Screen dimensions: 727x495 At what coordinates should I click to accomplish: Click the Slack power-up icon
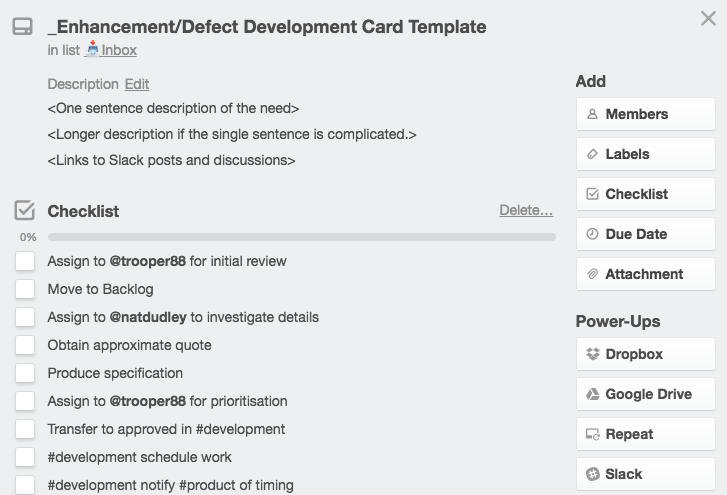[x=593, y=474]
